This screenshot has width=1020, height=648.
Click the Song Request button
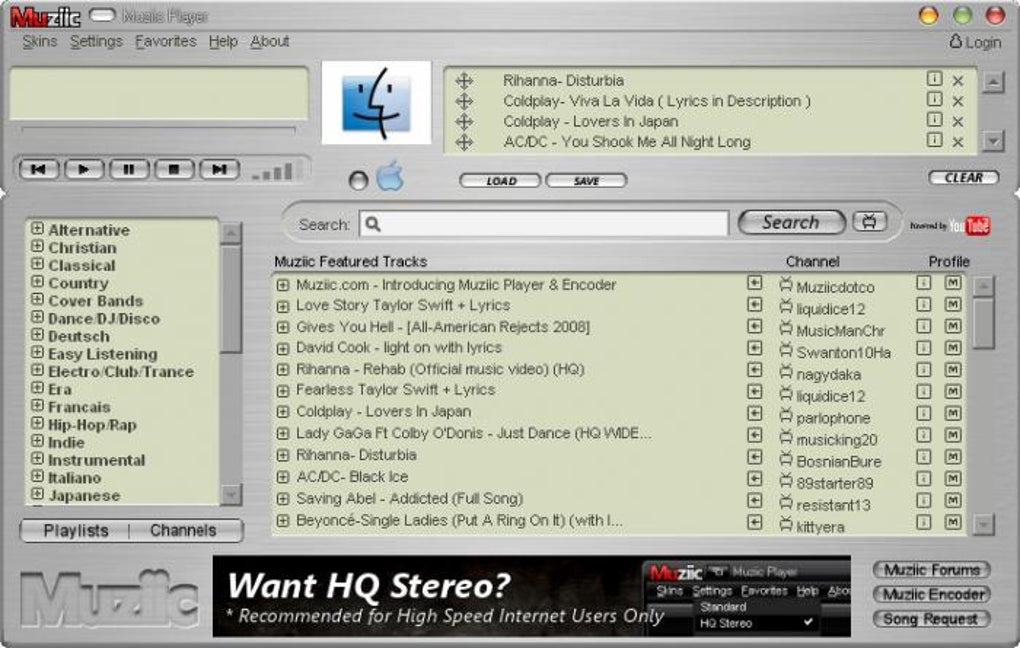[x=932, y=619]
